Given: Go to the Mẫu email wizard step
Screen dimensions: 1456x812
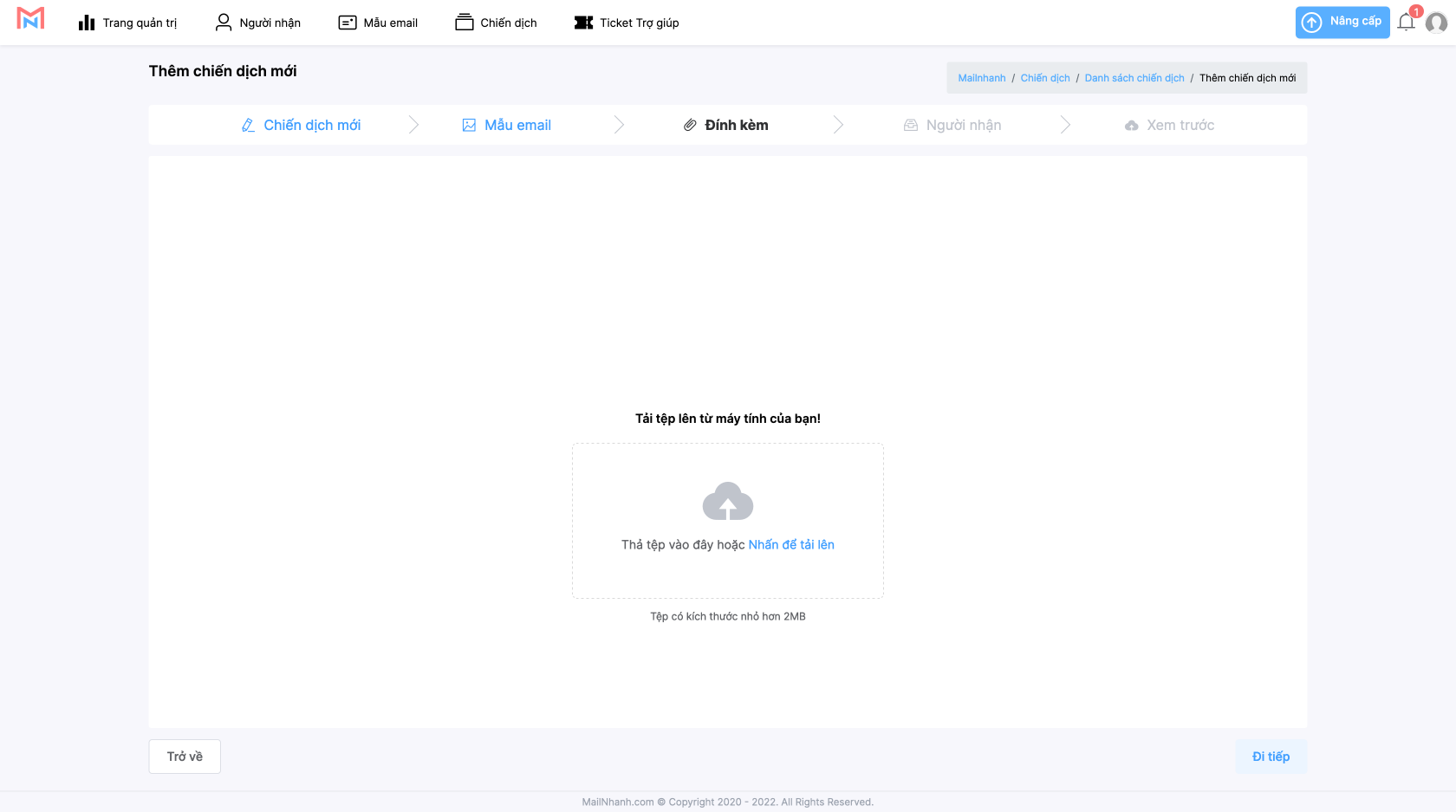Looking at the screenshot, I should [x=507, y=126].
